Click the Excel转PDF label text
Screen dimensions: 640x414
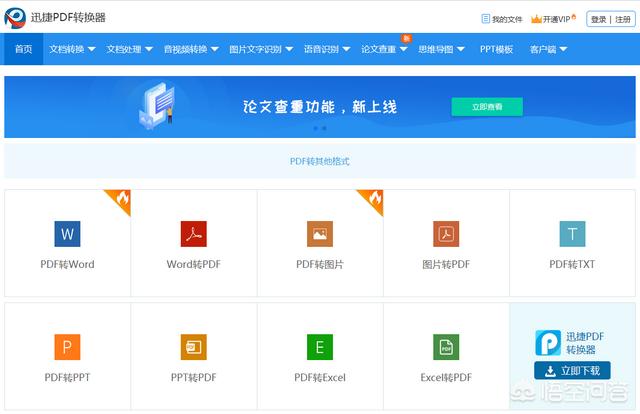[446, 377]
